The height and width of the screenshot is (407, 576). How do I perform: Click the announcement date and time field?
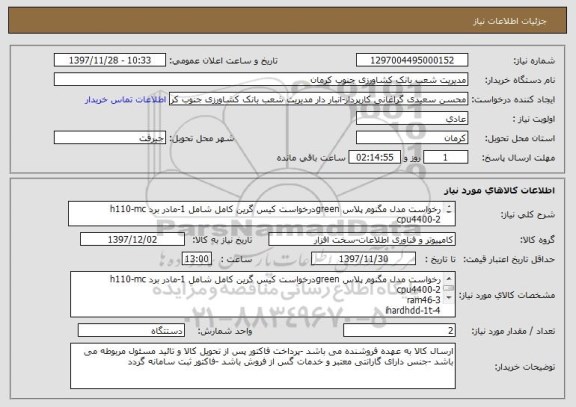tap(110, 60)
